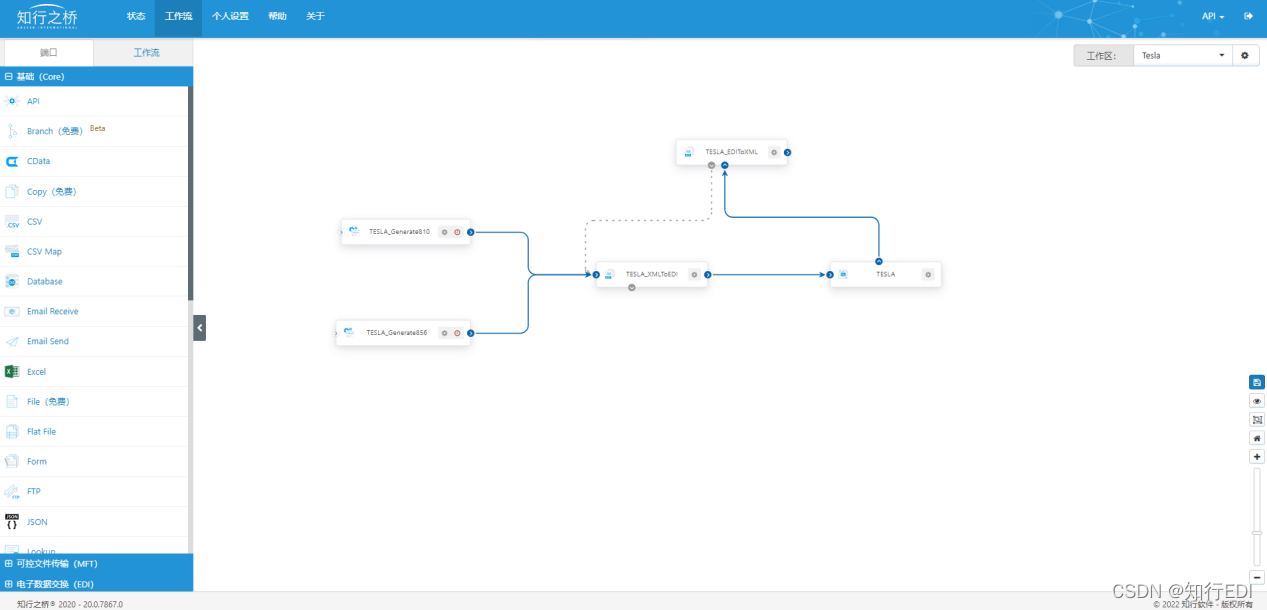Select the TESLA_Generate856 node label
Screen dimensions: 1267x610
pyautogui.click(x=396, y=333)
